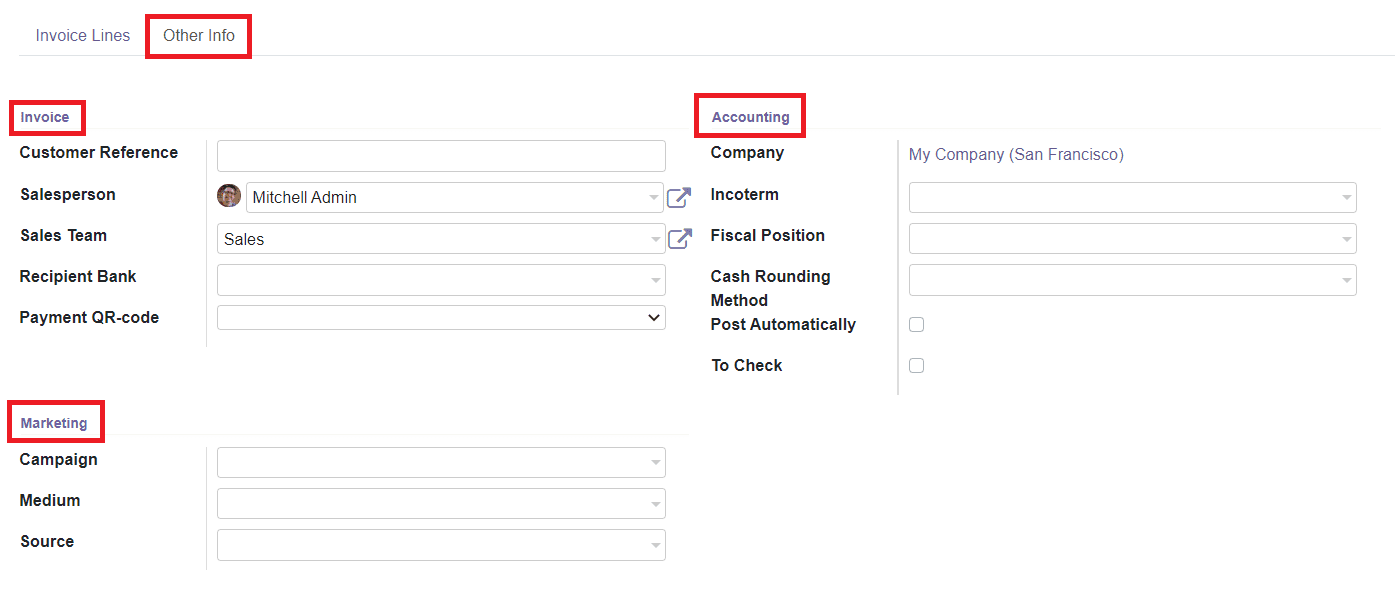Click into the Customer Reference field

[x=441, y=155]
